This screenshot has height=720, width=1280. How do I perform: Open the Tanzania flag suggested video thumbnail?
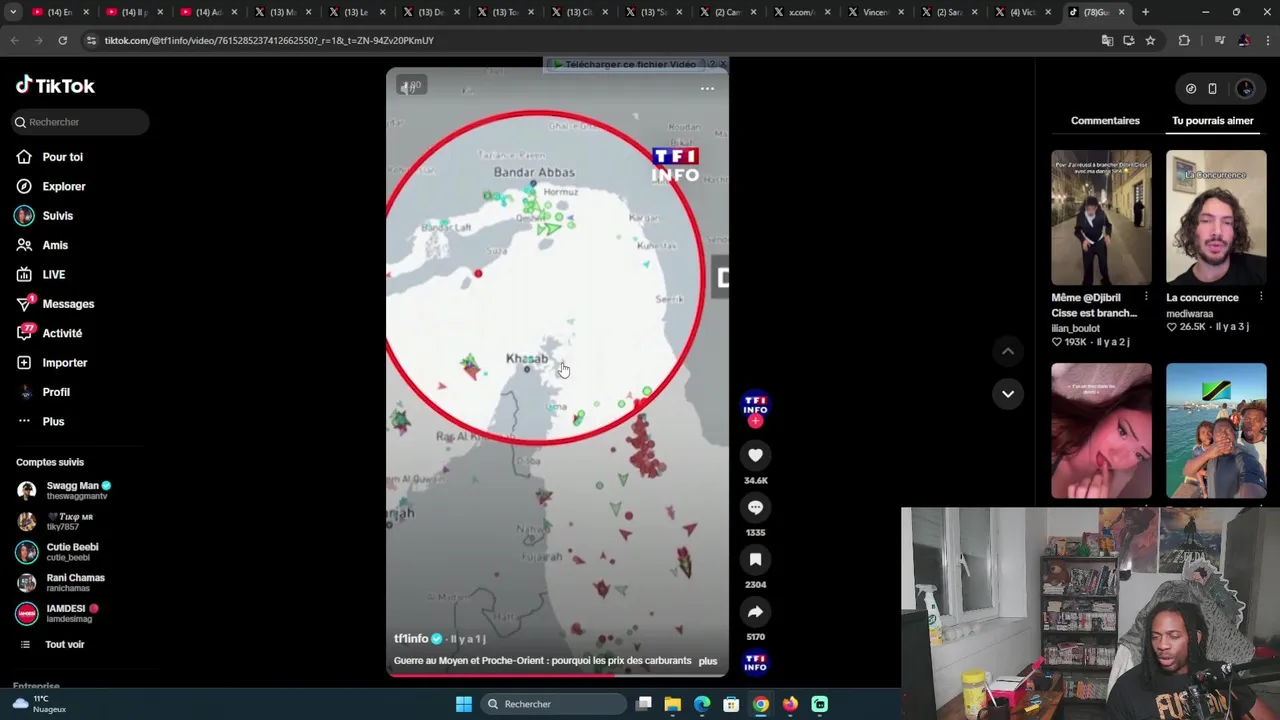pyautogui.click(x=1216, y=430)
